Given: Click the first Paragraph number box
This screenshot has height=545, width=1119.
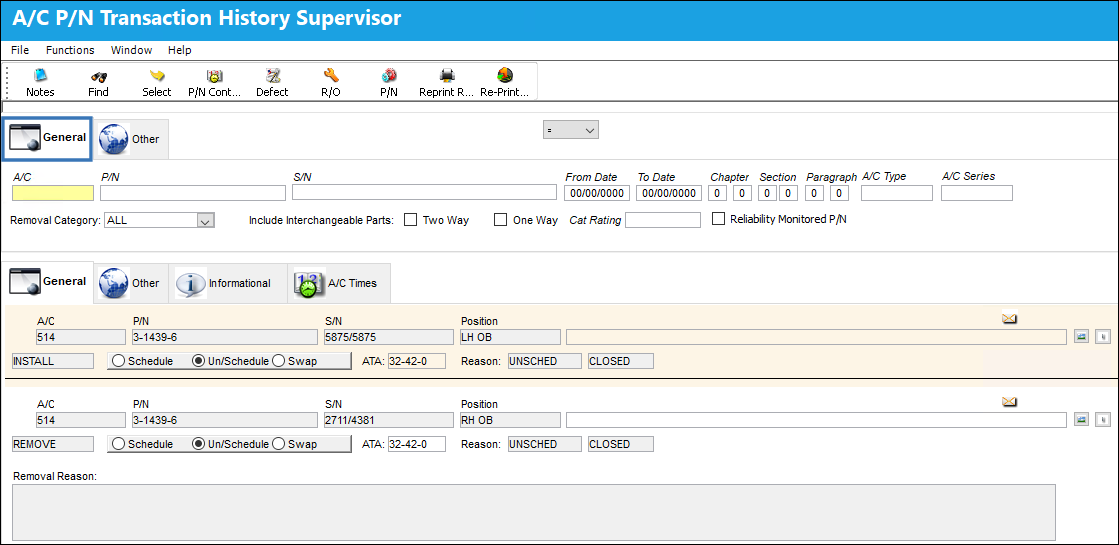Looking at the screenshot, I should (814, 193).
